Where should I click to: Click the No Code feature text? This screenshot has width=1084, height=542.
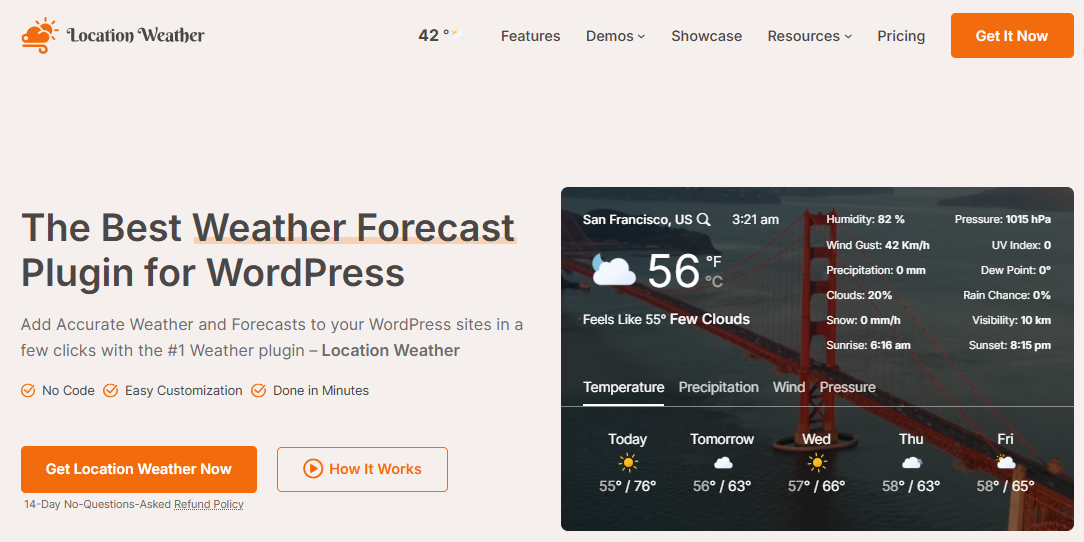pos(68,391)
